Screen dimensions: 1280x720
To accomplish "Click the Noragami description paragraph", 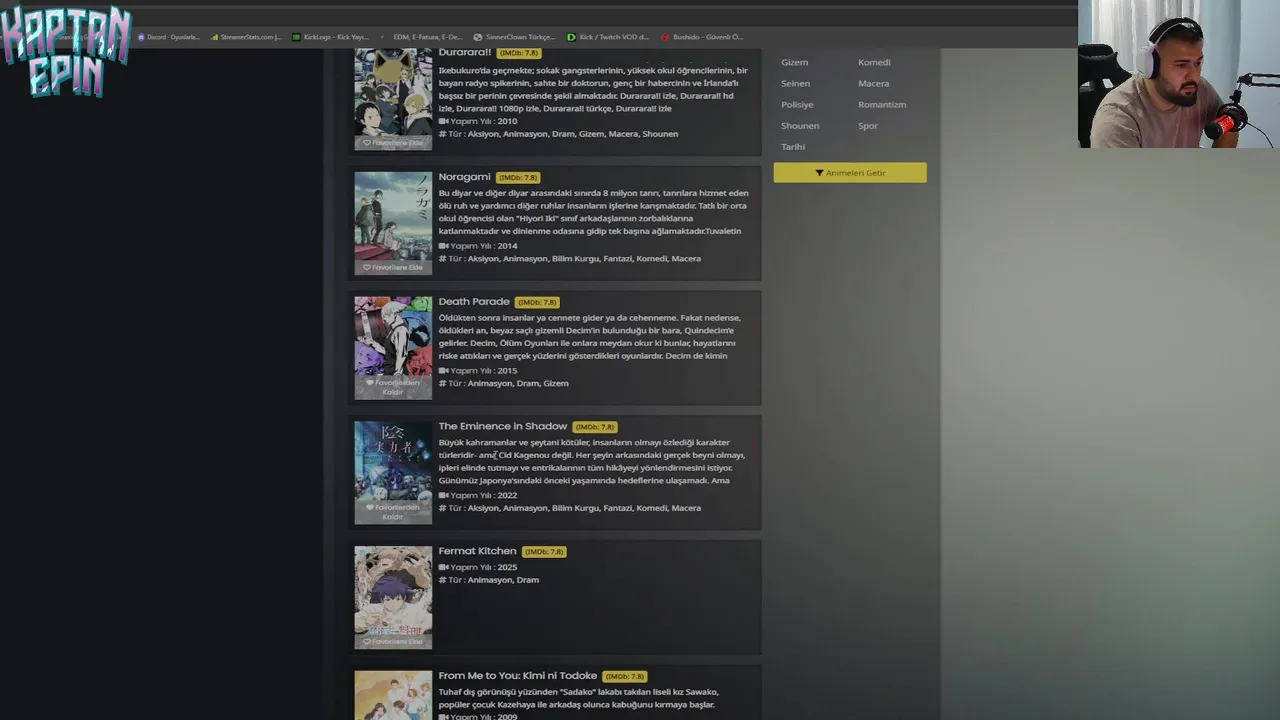I will pyautogui.click(x=593, y=212).
